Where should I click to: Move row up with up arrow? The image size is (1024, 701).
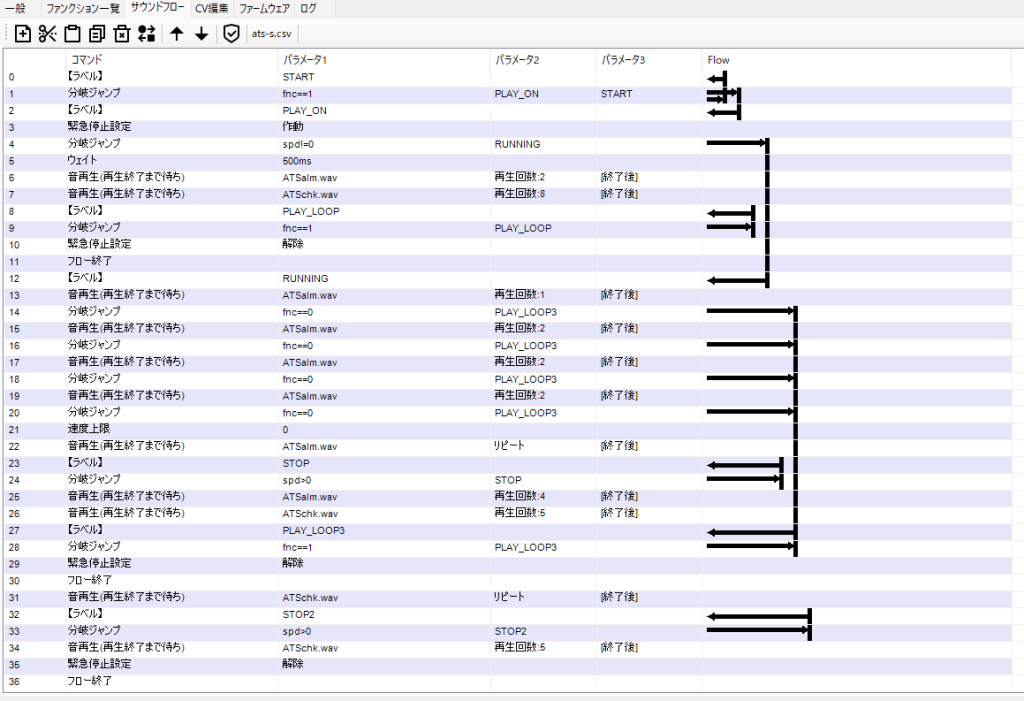177,34
